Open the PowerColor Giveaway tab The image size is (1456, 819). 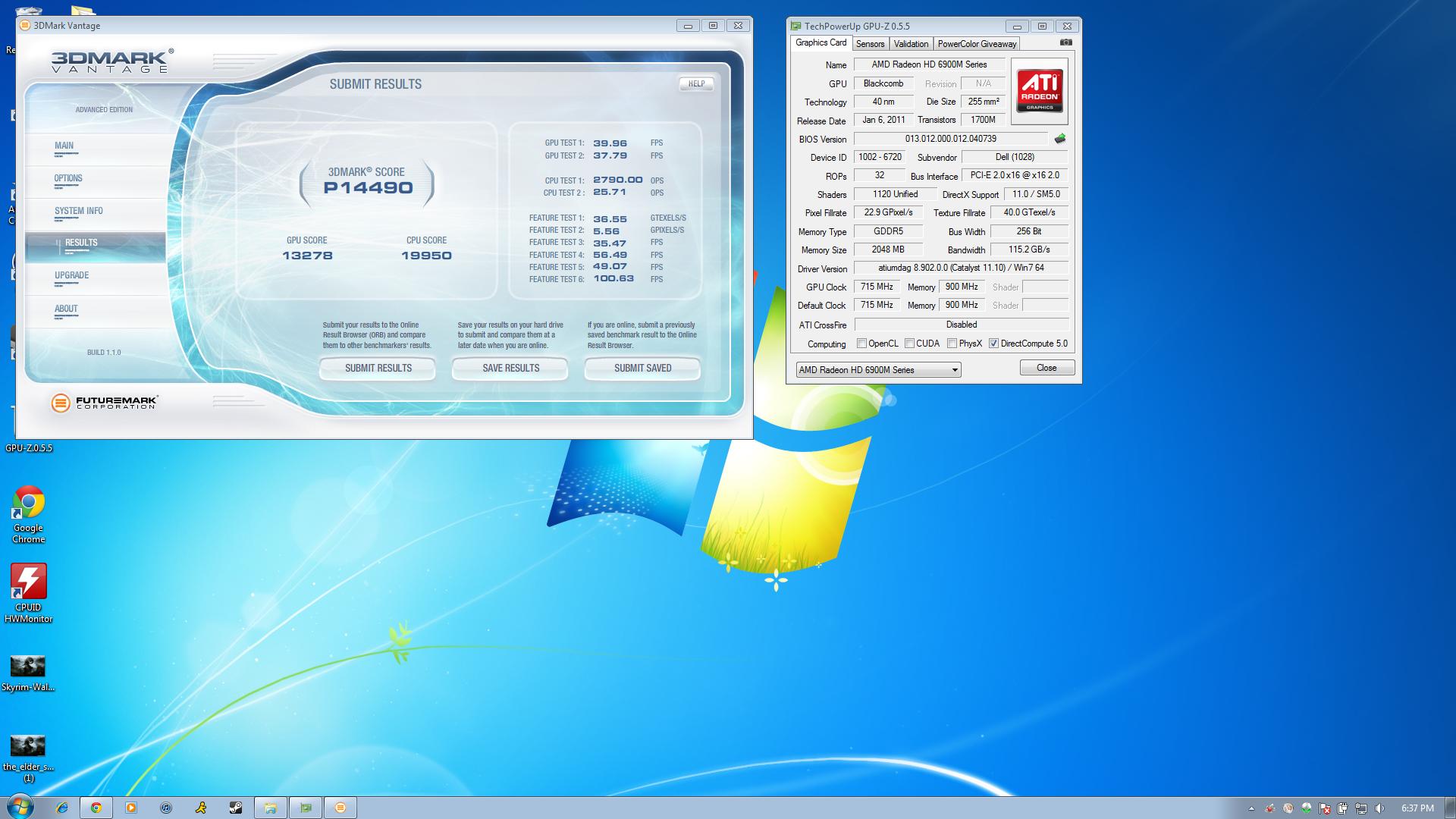[x=977, y=44]
